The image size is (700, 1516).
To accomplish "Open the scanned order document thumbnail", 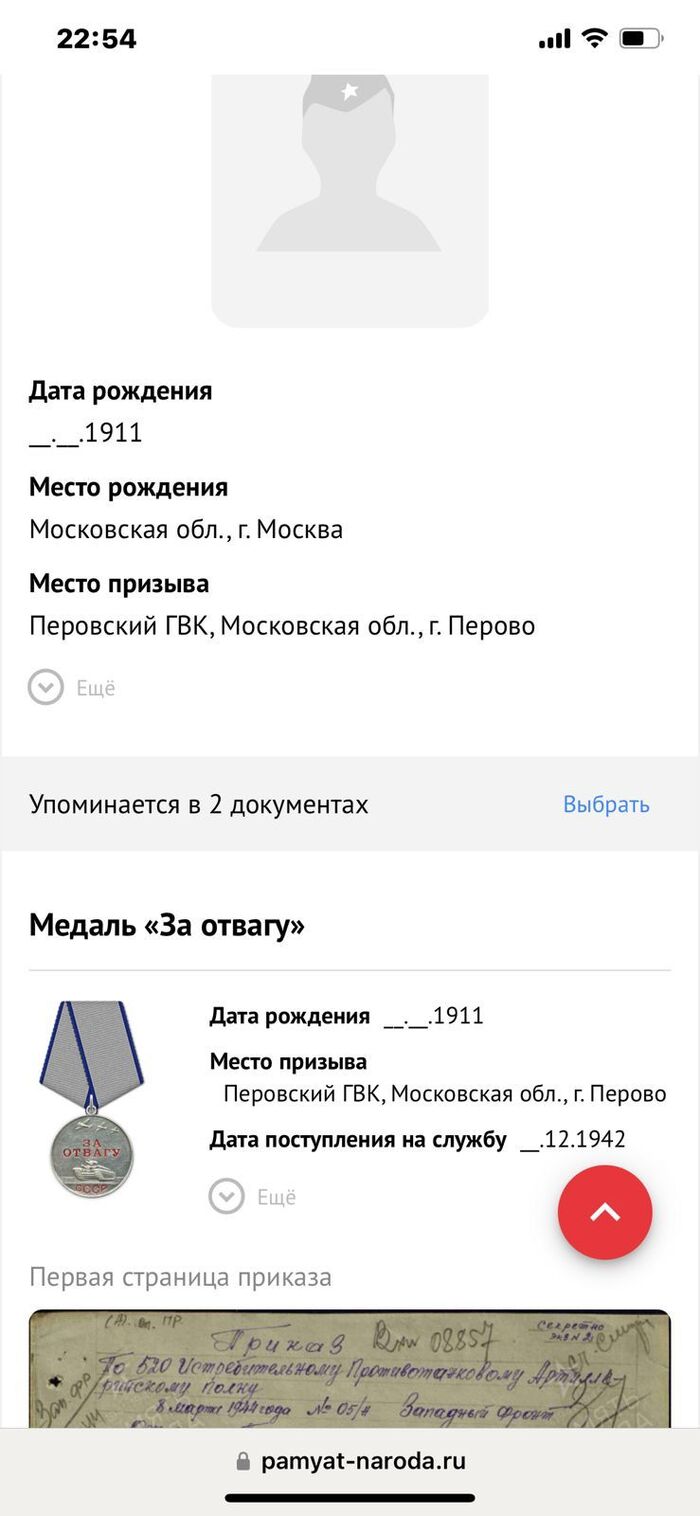I will coord(349,1368).
